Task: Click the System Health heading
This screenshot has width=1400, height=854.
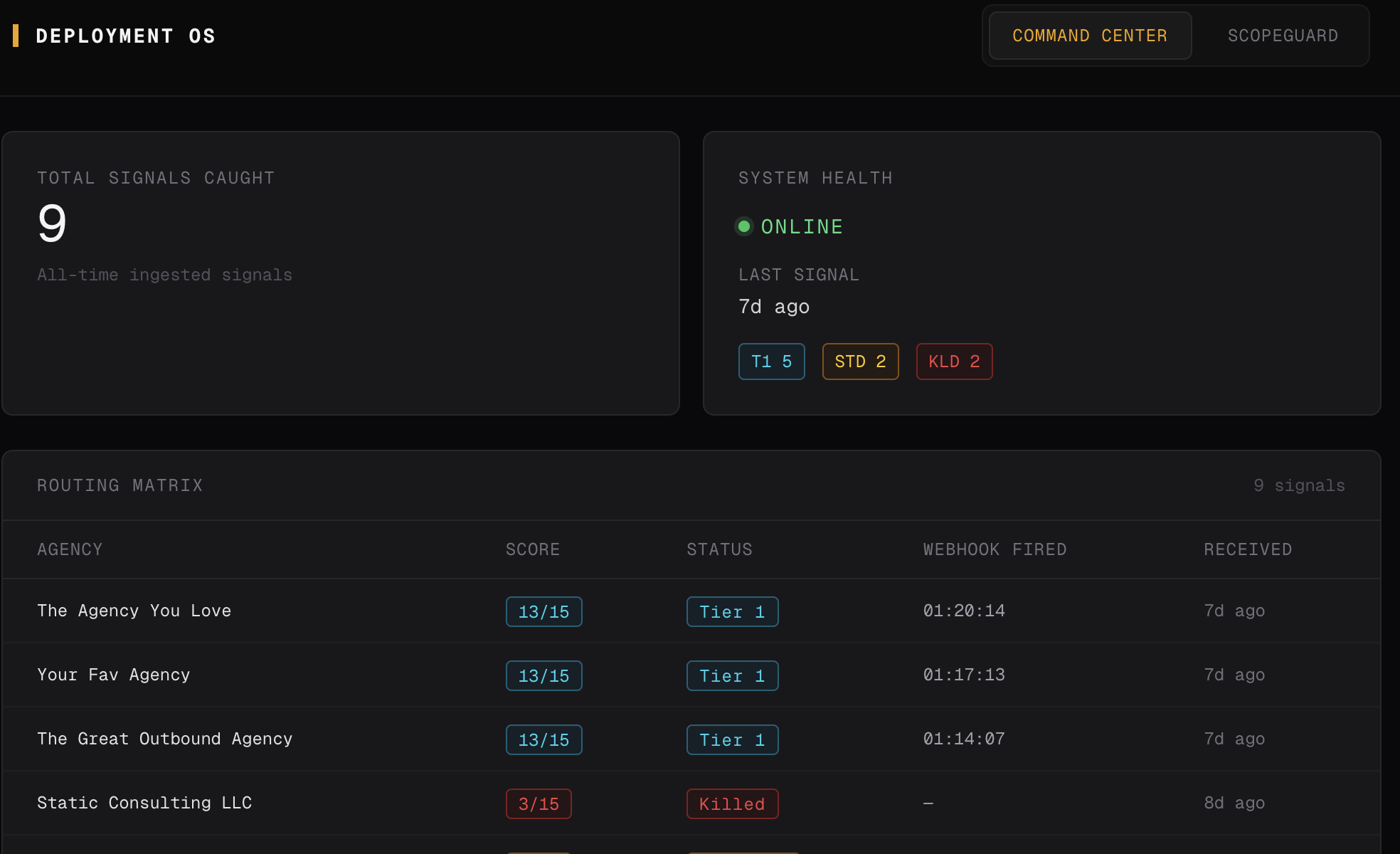Action: 815,178
